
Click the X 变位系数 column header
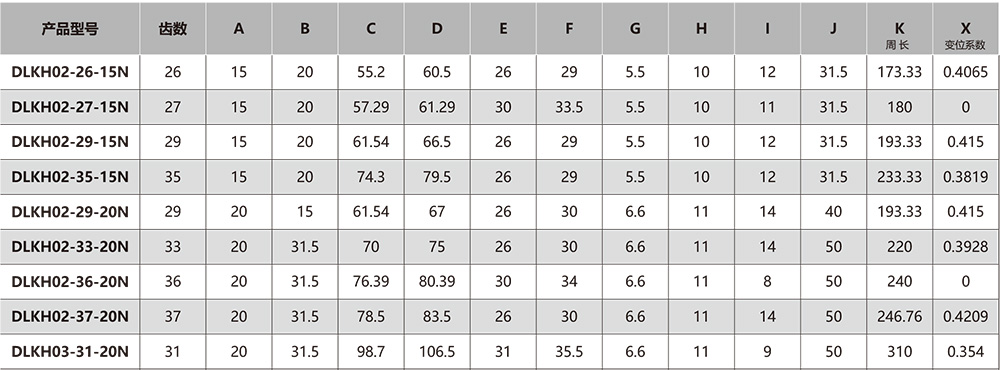[x=965, y=35]
